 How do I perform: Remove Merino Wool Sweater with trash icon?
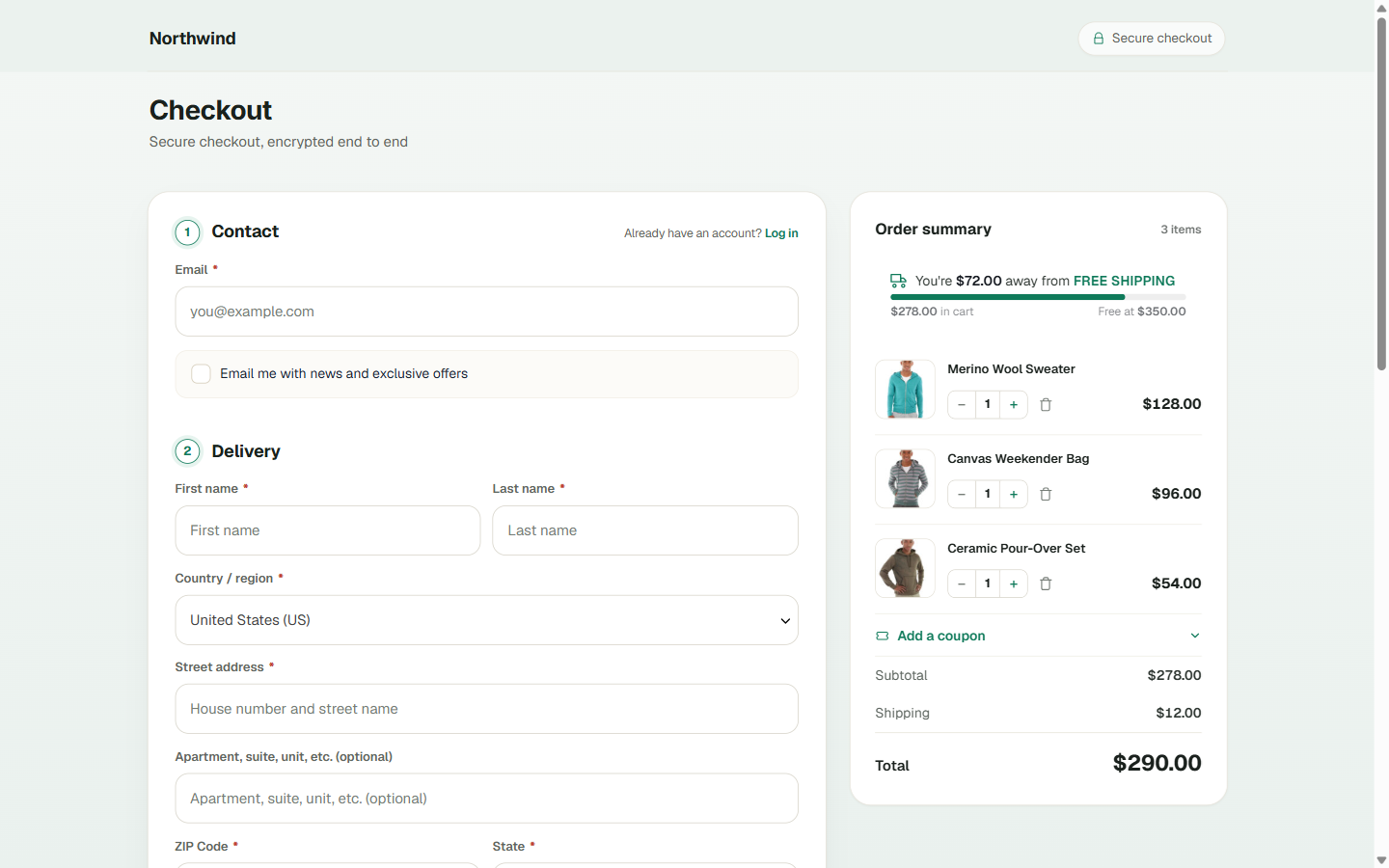[x=1046, y=405]
